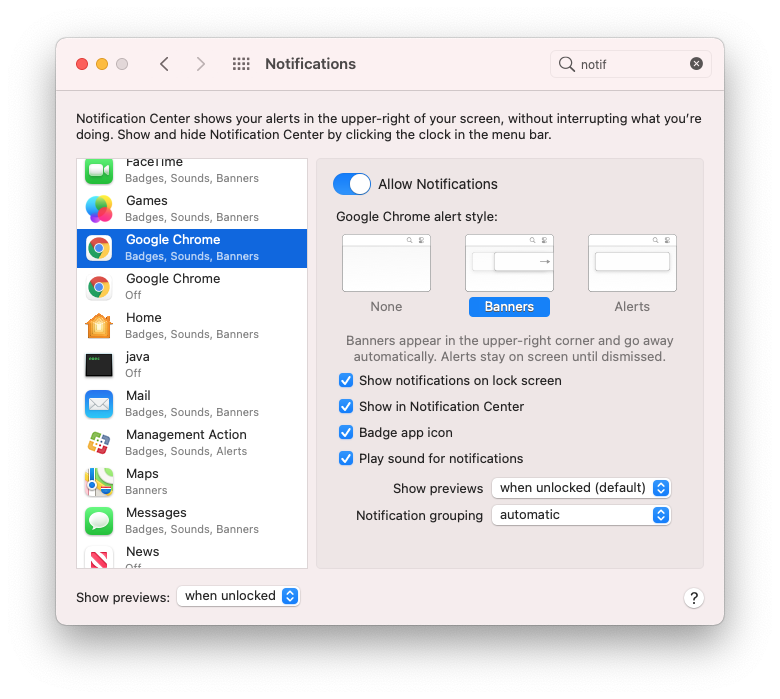Click the Banners label button

[x=509, y=306]
